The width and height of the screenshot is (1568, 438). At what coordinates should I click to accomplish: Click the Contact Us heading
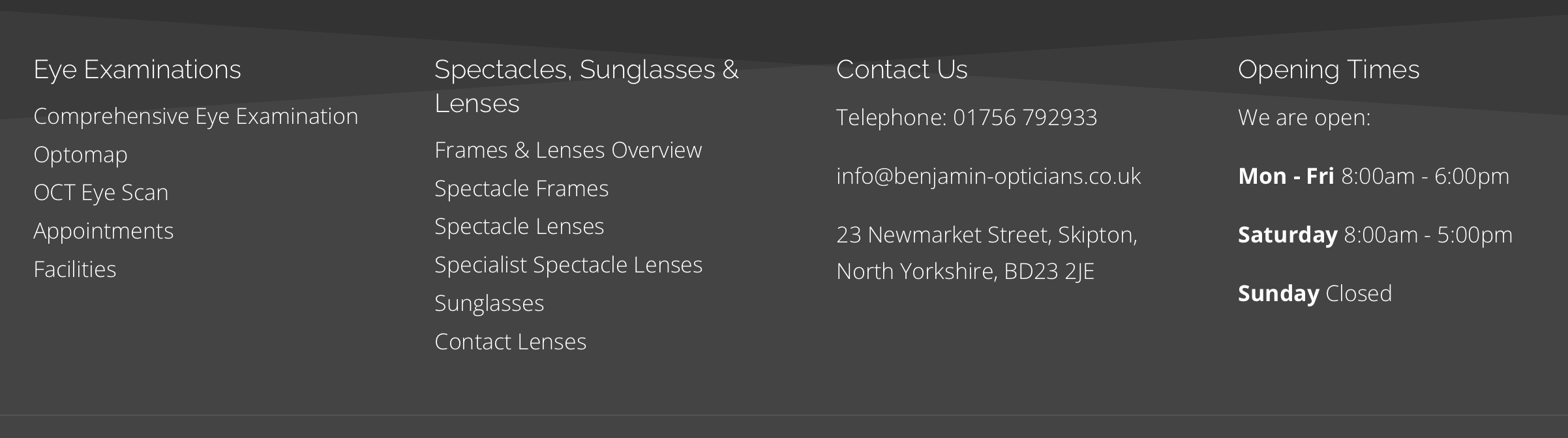tap(902, 70)
